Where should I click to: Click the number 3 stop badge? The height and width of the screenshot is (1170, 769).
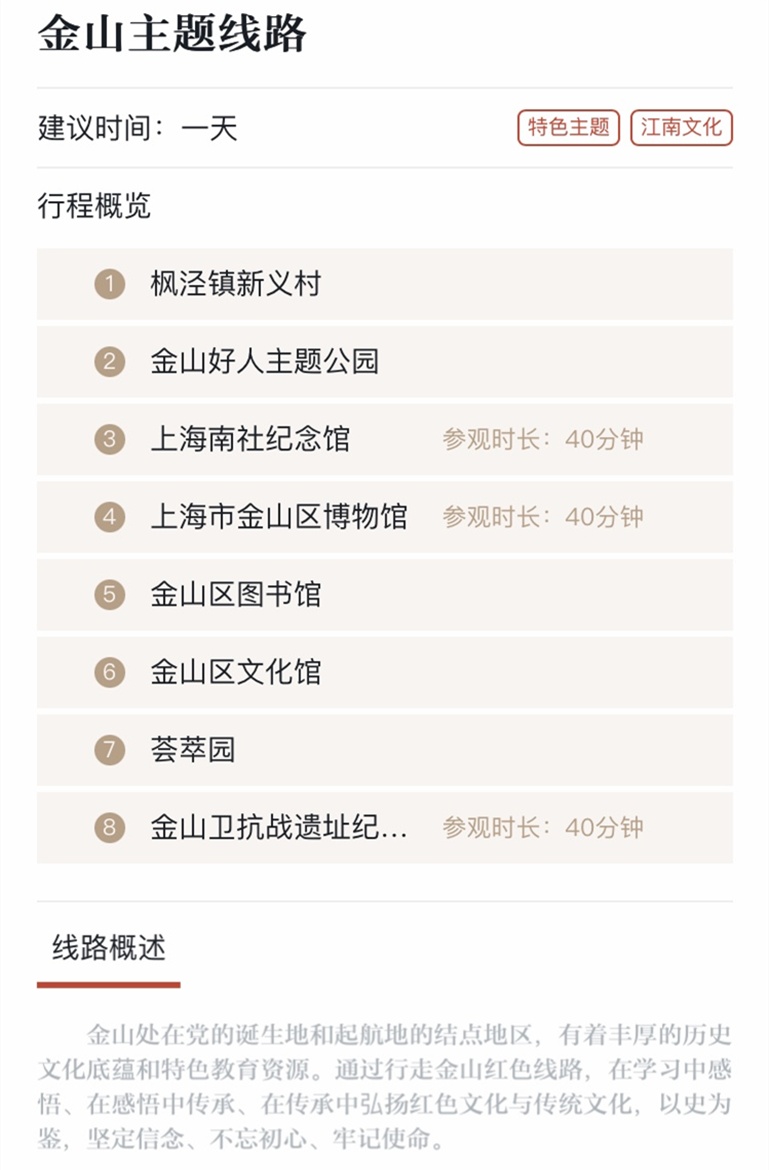(110, 439)
